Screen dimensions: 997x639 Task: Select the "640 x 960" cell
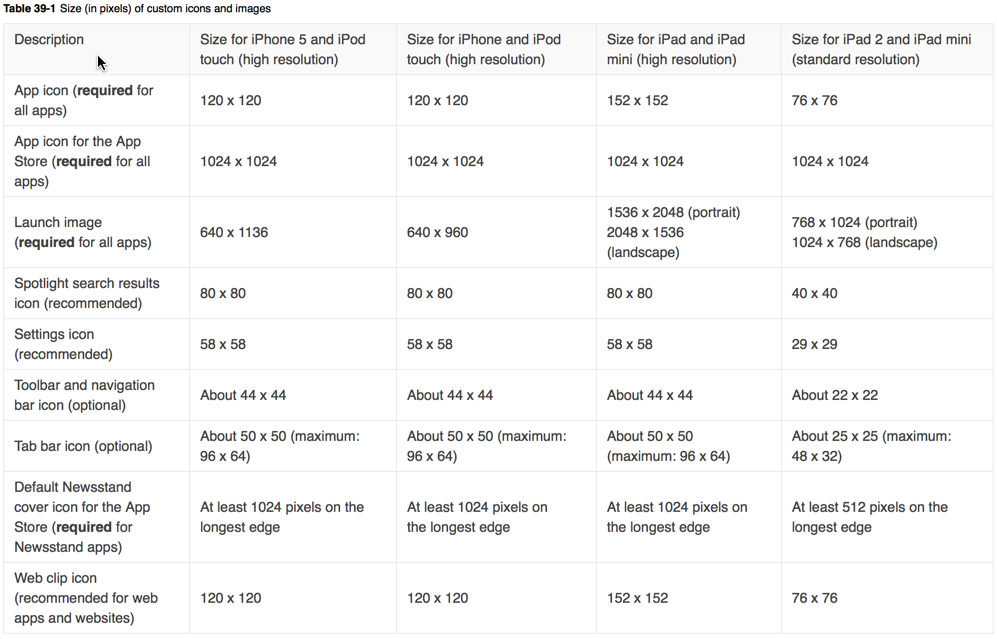437,232
